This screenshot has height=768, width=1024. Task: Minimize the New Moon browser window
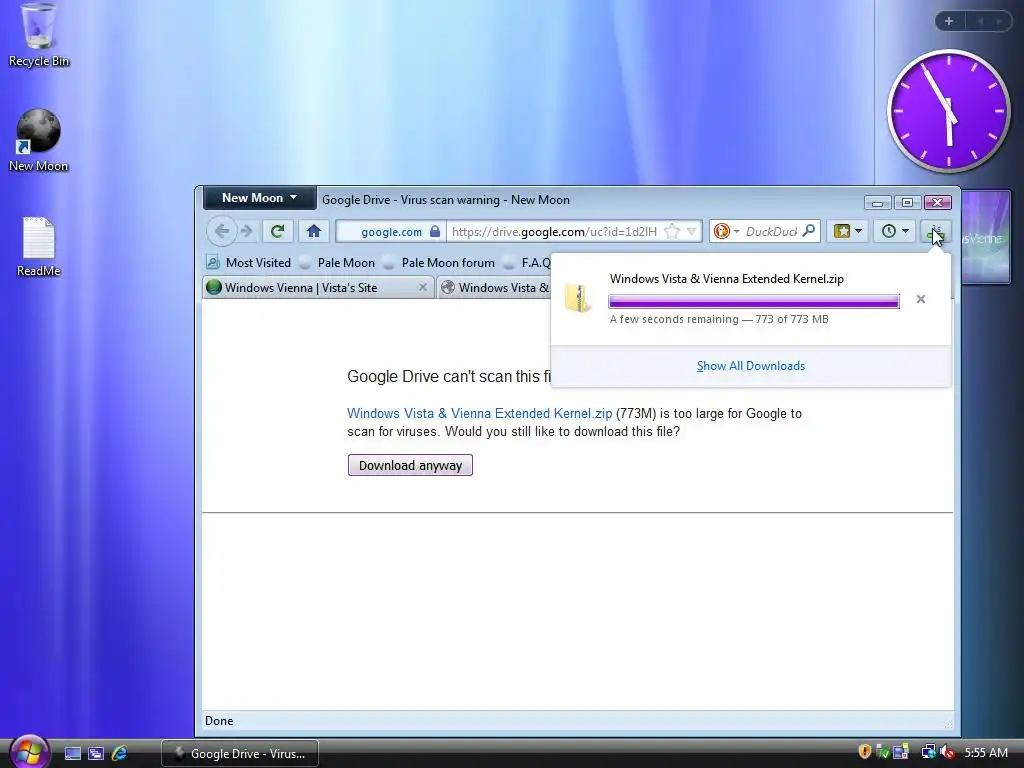click(877, 202)
